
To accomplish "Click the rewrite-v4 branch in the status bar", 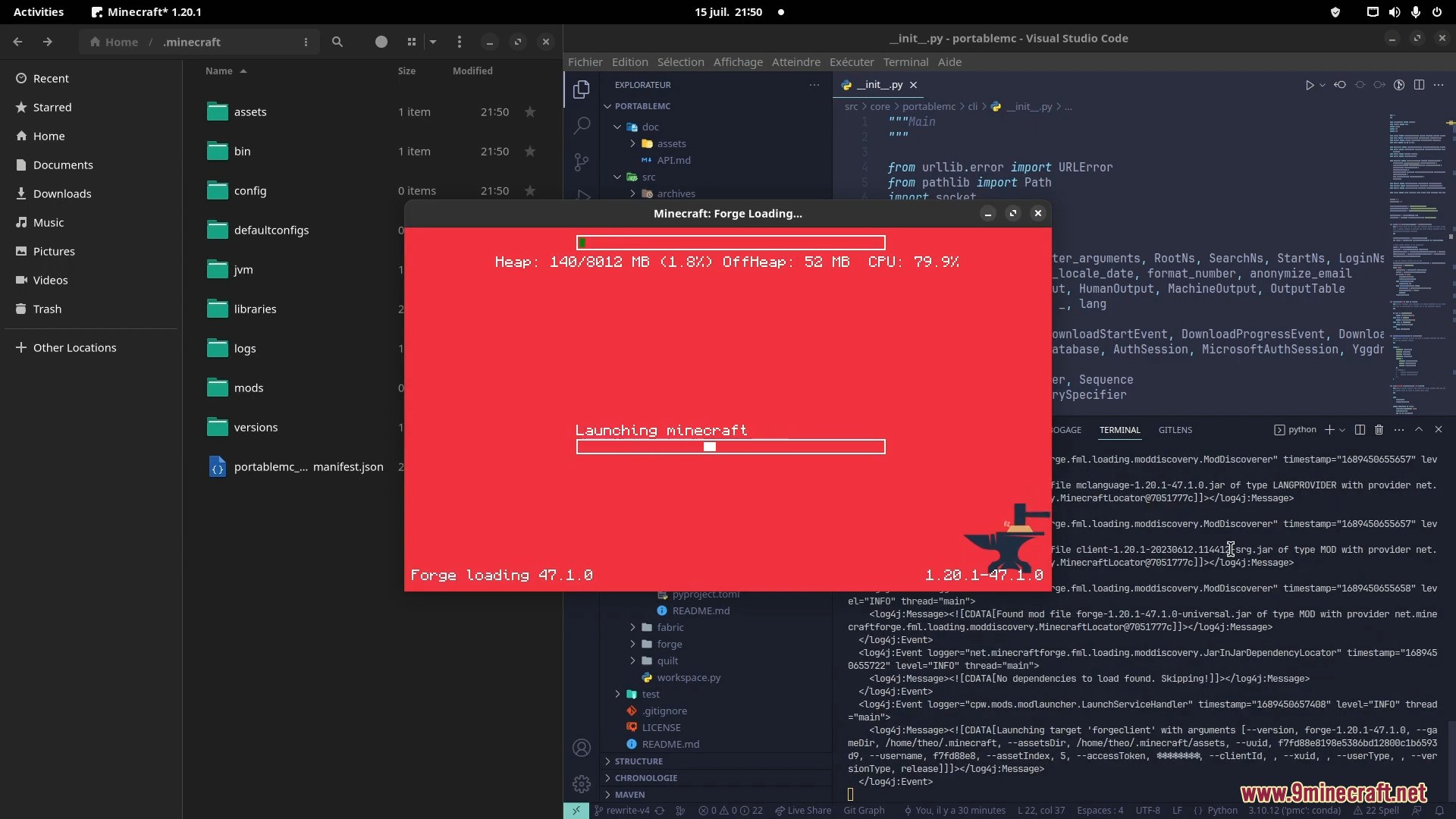I will [628, 811].
